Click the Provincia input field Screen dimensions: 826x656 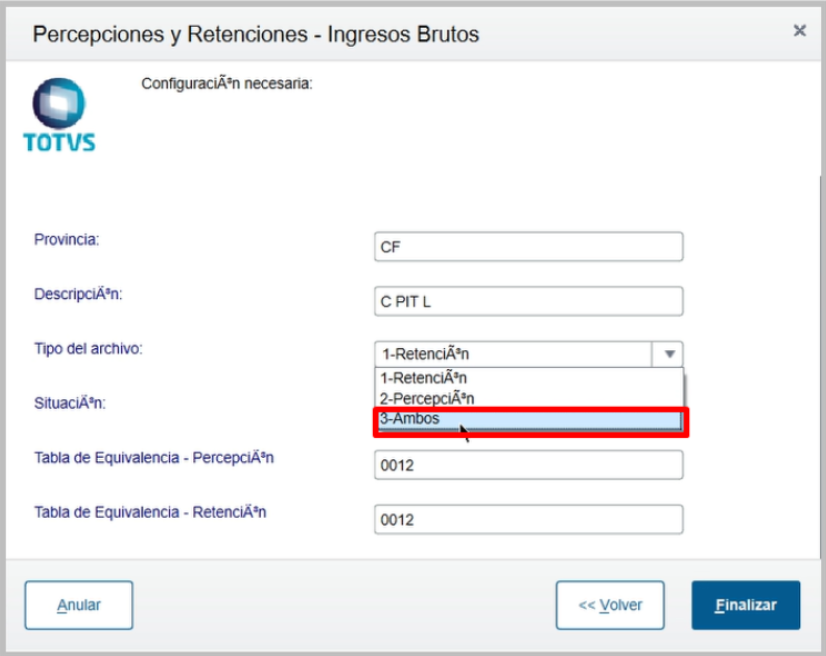coord(528,246)
